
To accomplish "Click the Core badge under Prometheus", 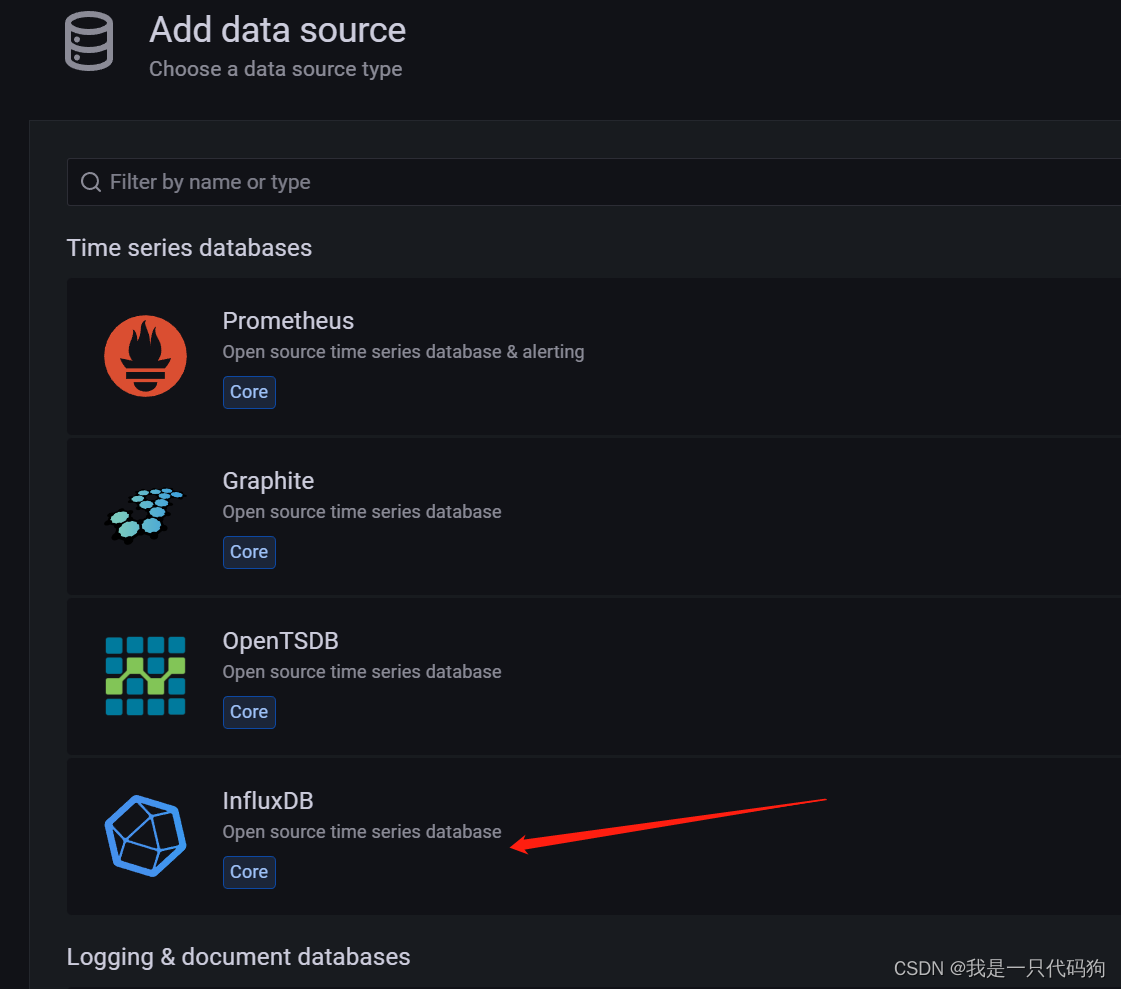I will (249, 392).
